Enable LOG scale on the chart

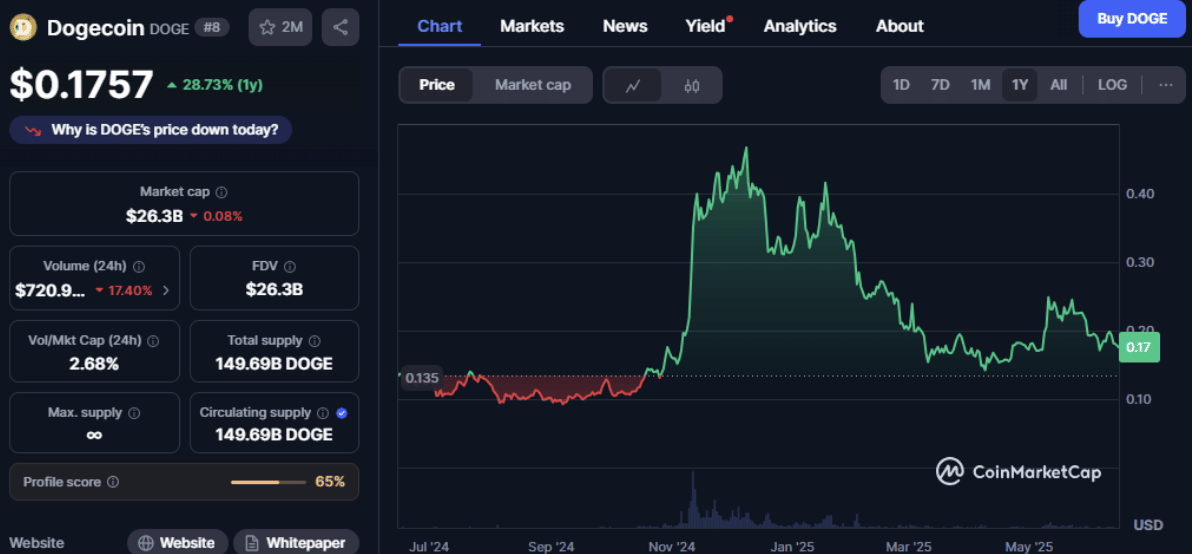pos(1112,85)
